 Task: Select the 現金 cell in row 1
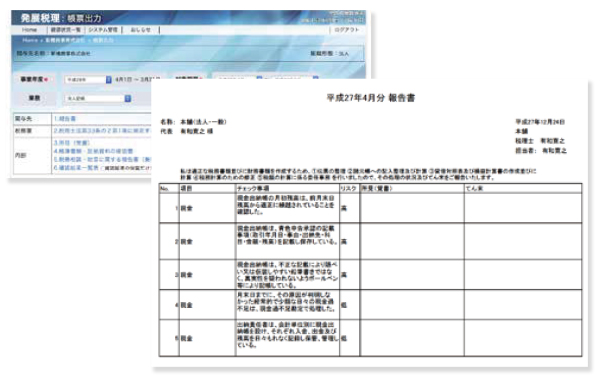coord(207,208)
